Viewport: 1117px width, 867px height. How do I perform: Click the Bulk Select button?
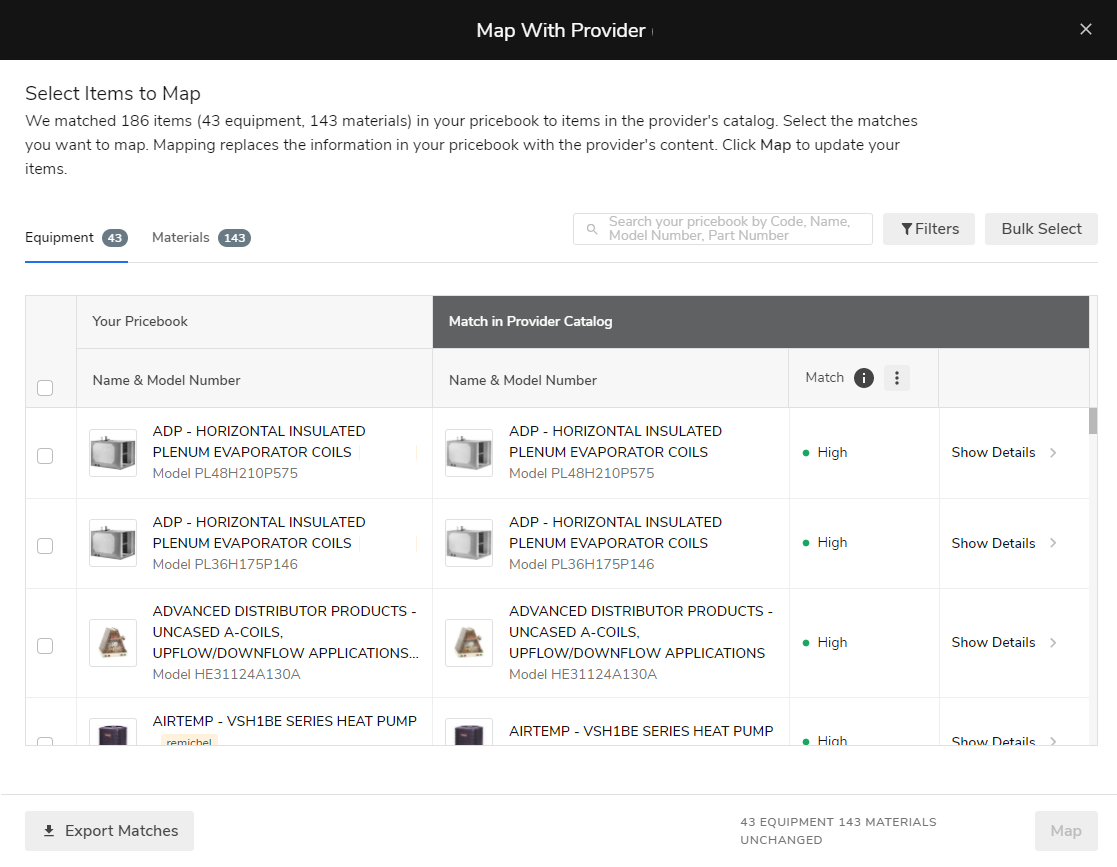pyautogui.click(x=1041, y=229)
